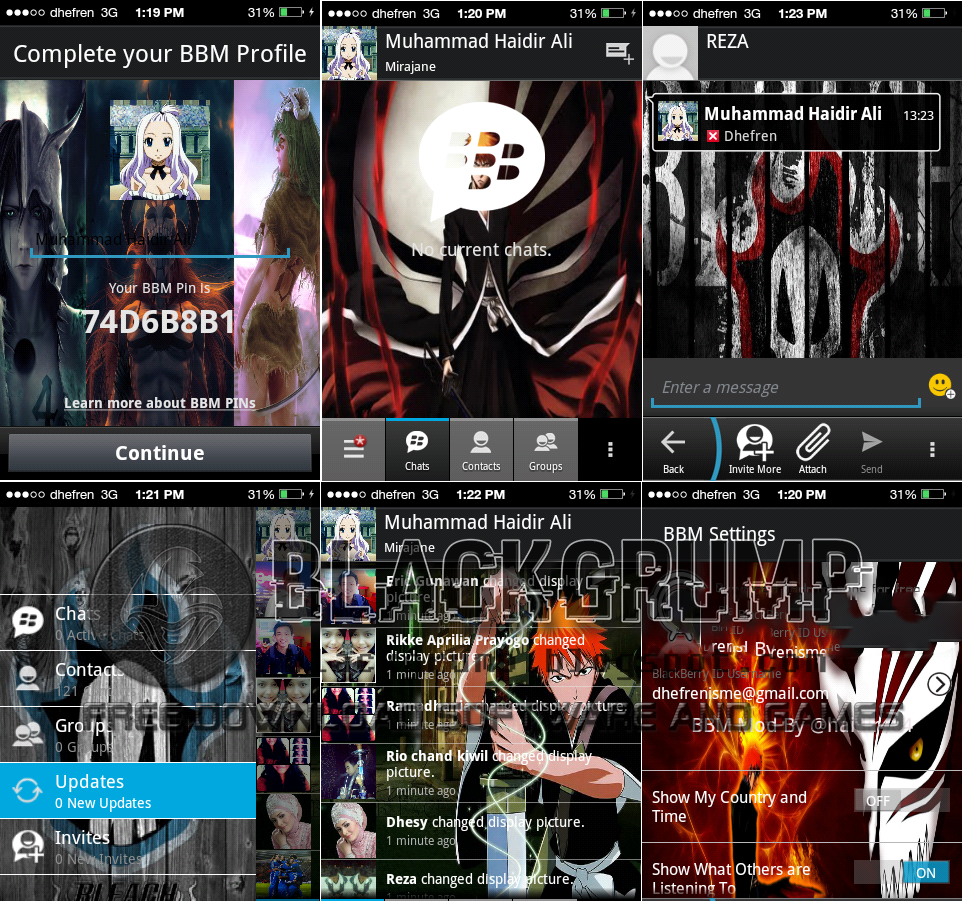
Task: Open the emoticon picker smiley icon
Action: (941, 386)
